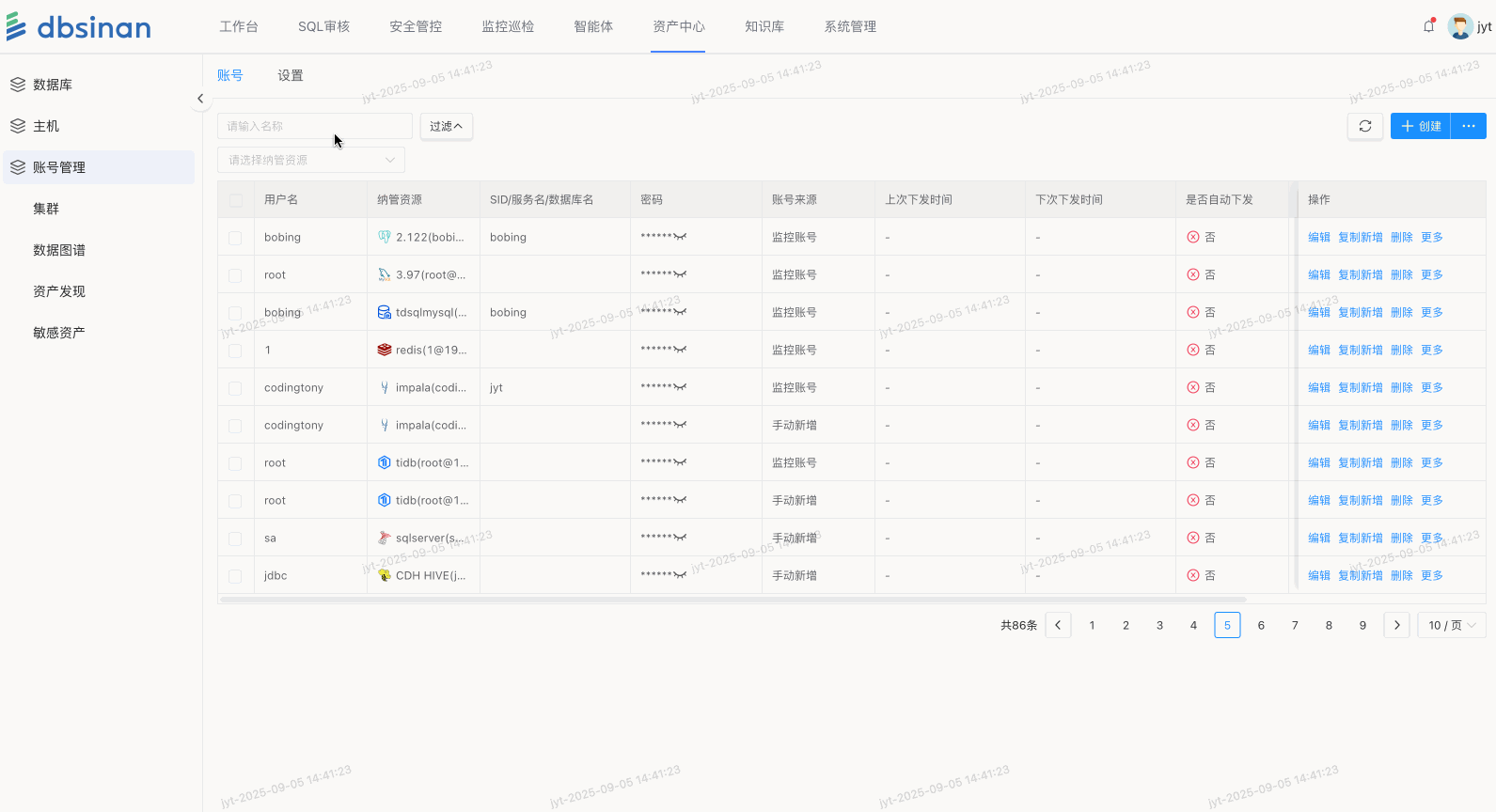Collapse the 过滤 filter expander
Image resolution: width=1496 pixels, height=812 pixels.
(446, 126)
